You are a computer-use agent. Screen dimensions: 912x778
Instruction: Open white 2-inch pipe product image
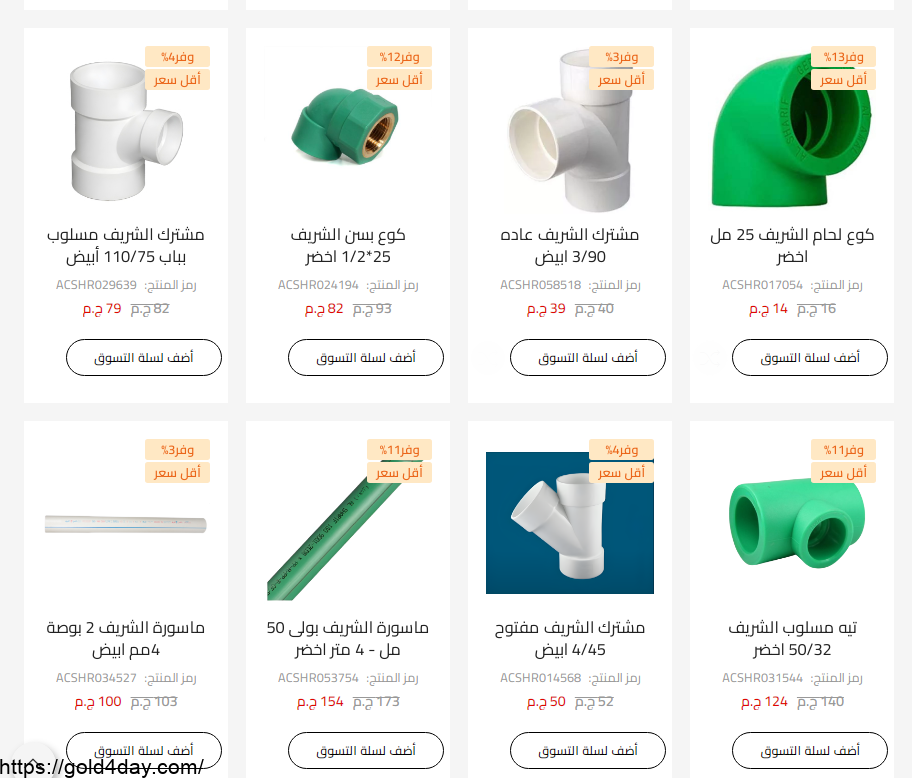tap(126, 524)
